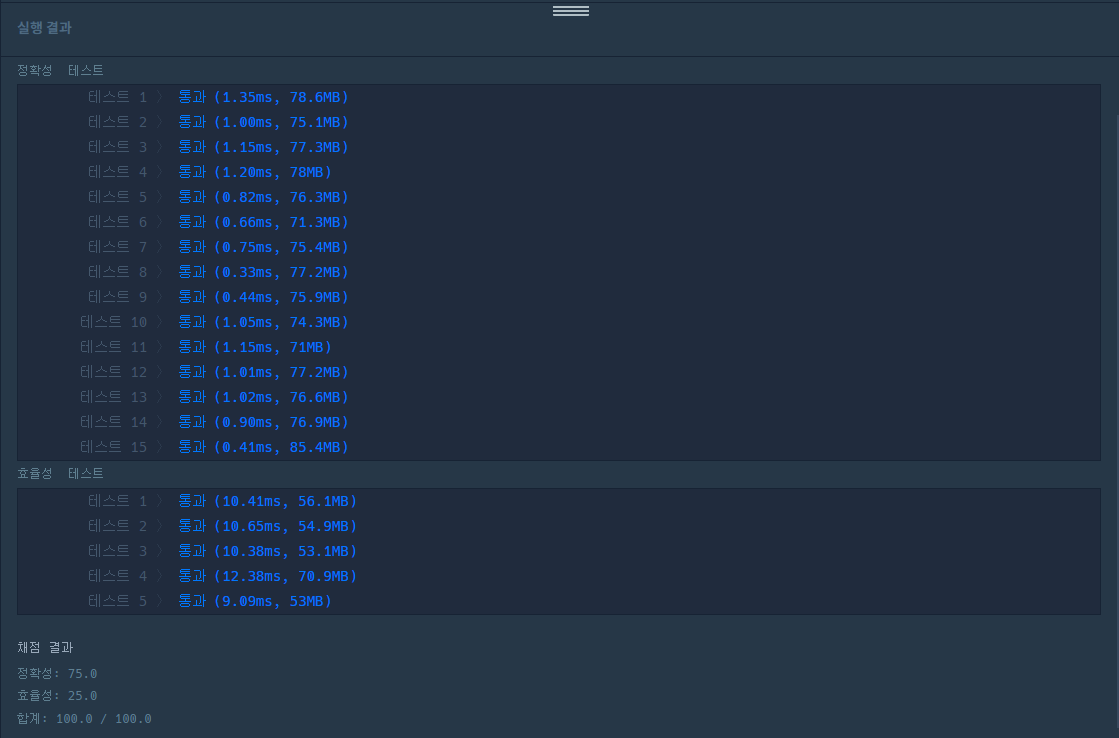1119x738 pixels.
Task: Click the resize handle above 실행 결과
Action: (x=570, y=11)
